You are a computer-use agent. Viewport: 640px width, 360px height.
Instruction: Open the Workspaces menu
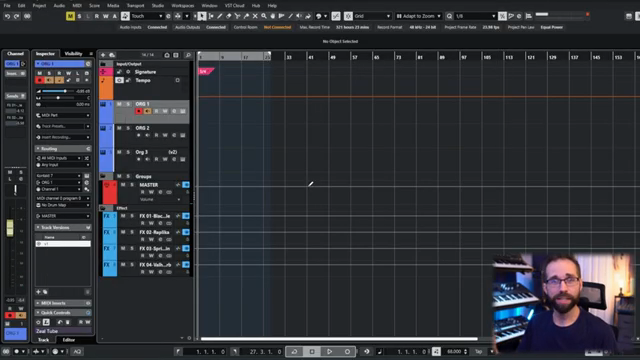[x=182, y=6]
